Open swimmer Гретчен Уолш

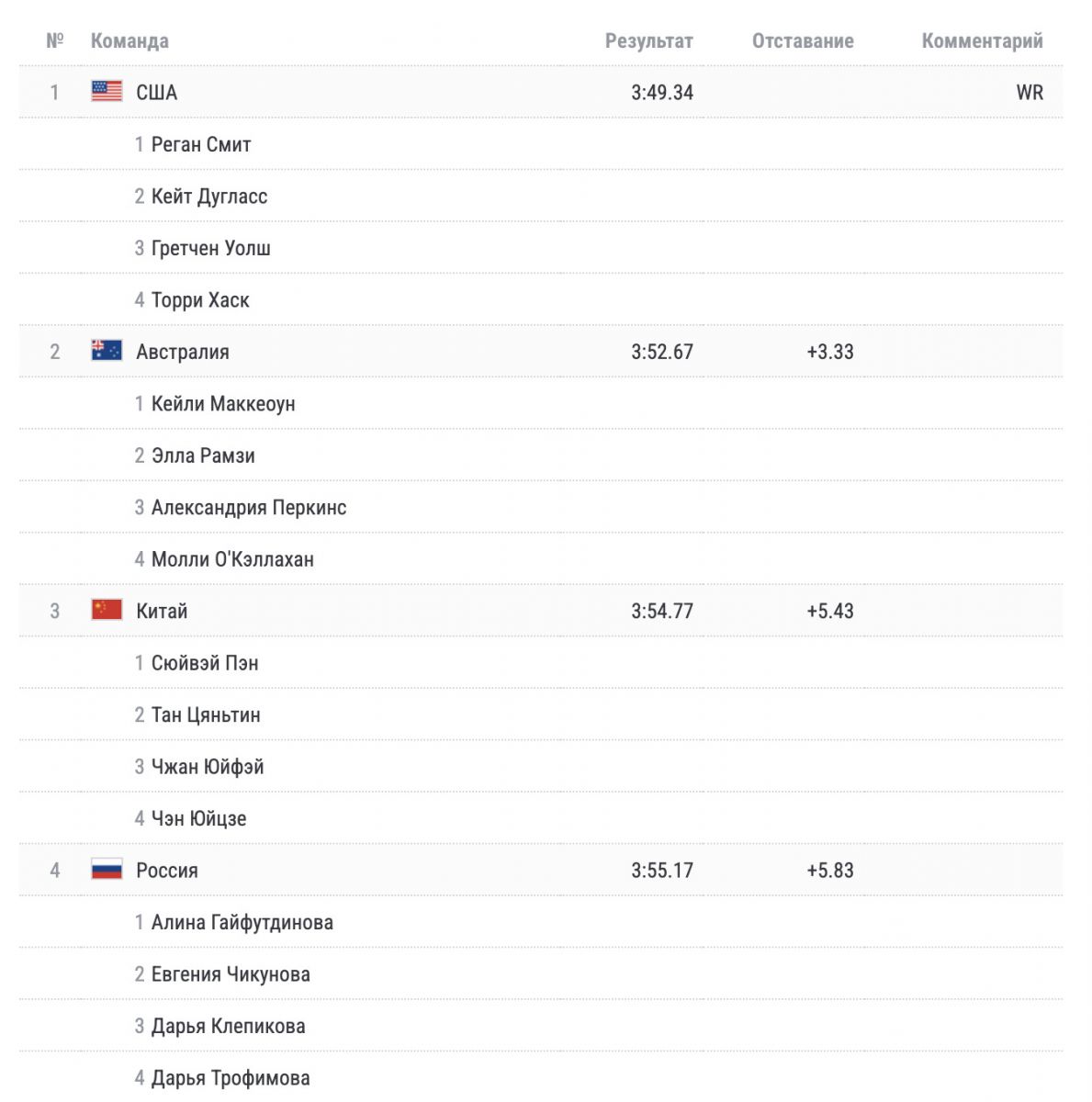[210, 248]
